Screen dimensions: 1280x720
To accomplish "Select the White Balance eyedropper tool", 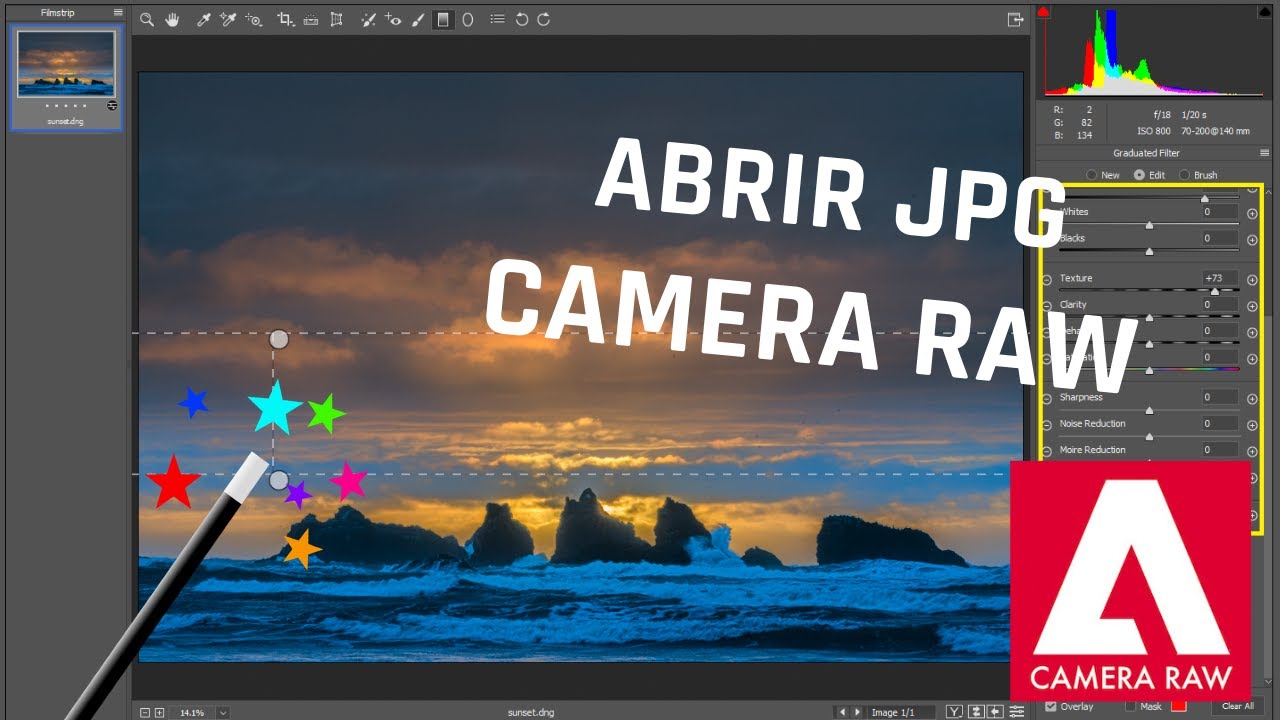I will click(203, 19).
